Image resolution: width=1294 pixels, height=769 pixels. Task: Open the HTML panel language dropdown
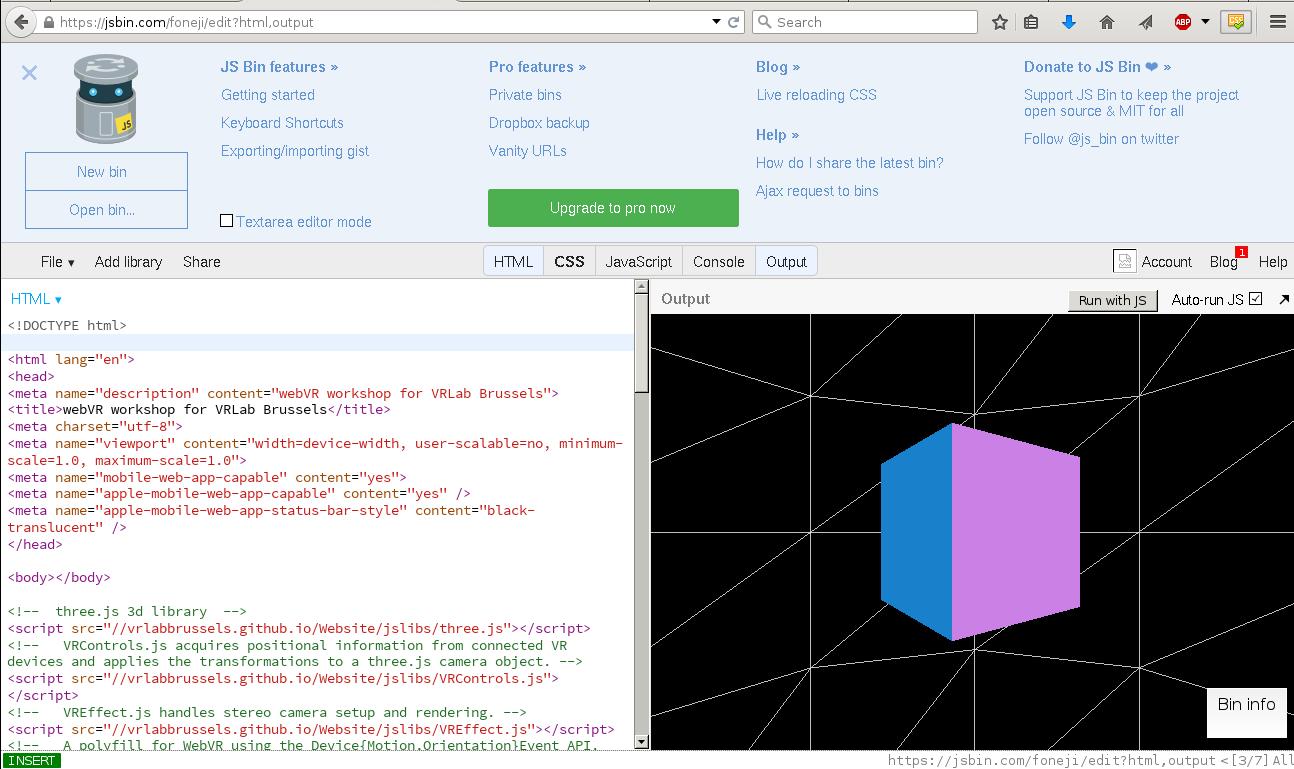click(36, 299)
